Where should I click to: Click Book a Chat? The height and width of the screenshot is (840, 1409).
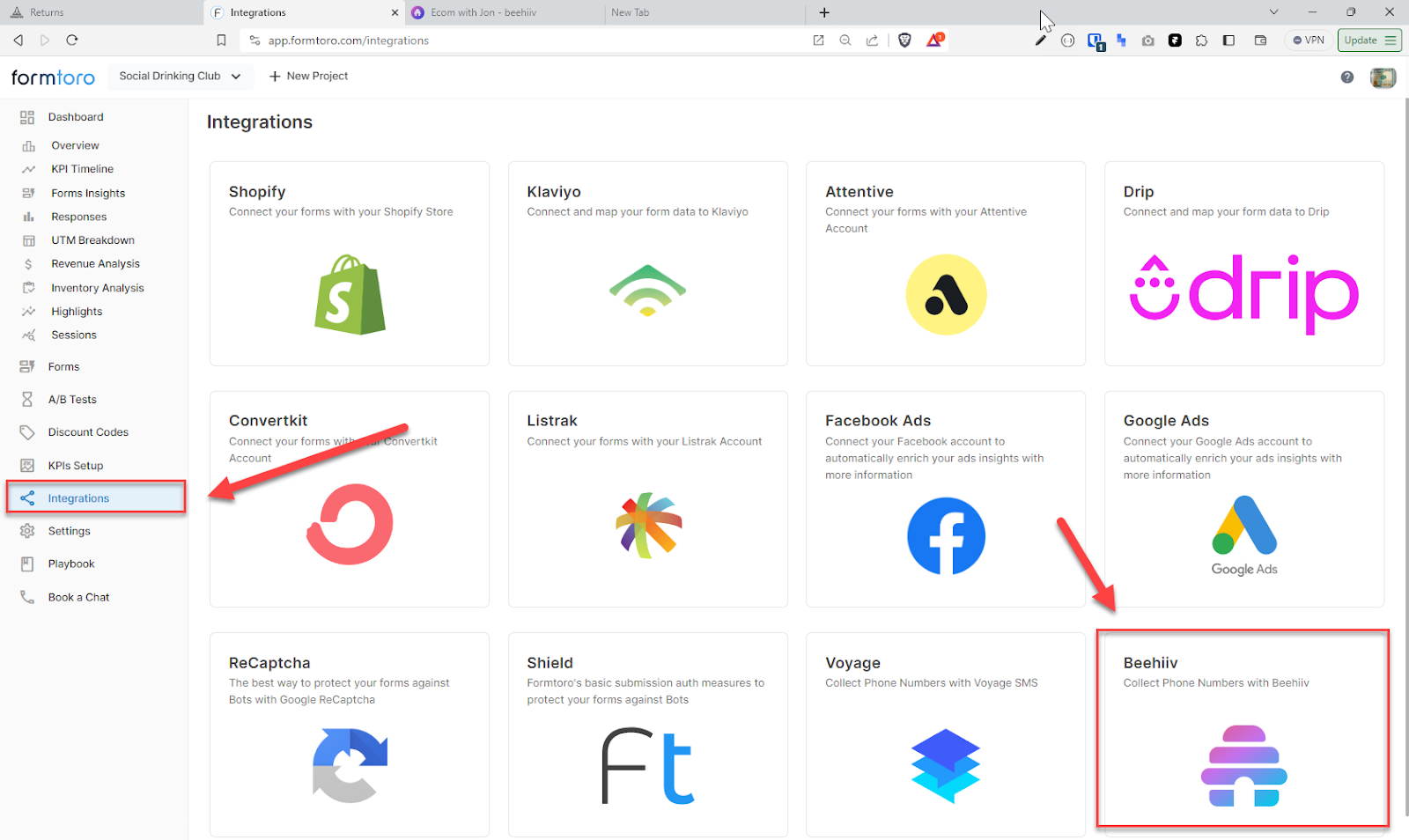coord(78,597)
